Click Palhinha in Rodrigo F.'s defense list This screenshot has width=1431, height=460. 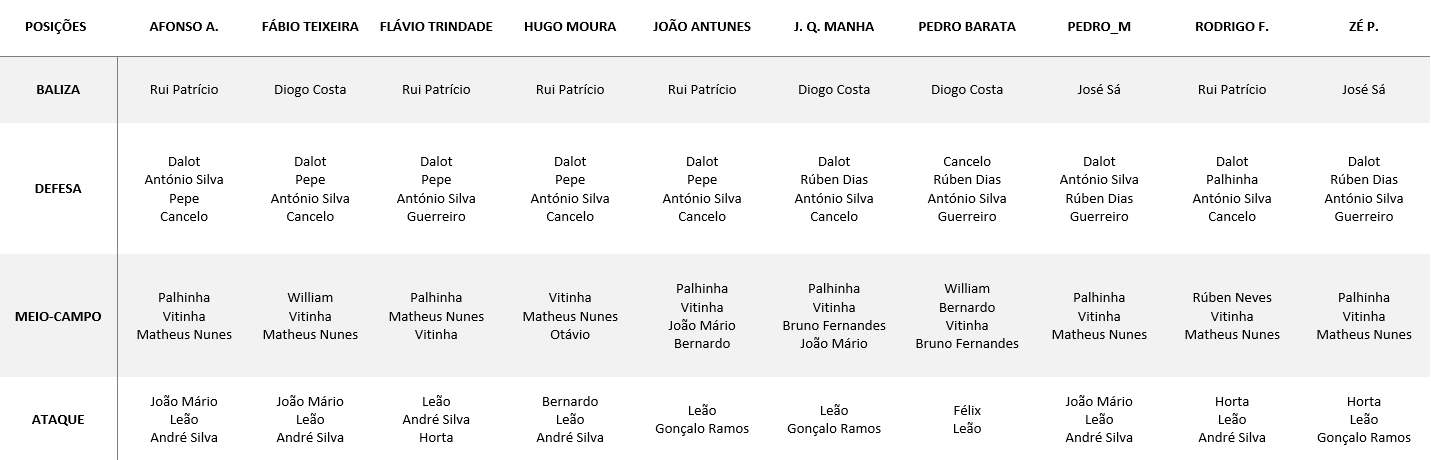coord(1232,180)
